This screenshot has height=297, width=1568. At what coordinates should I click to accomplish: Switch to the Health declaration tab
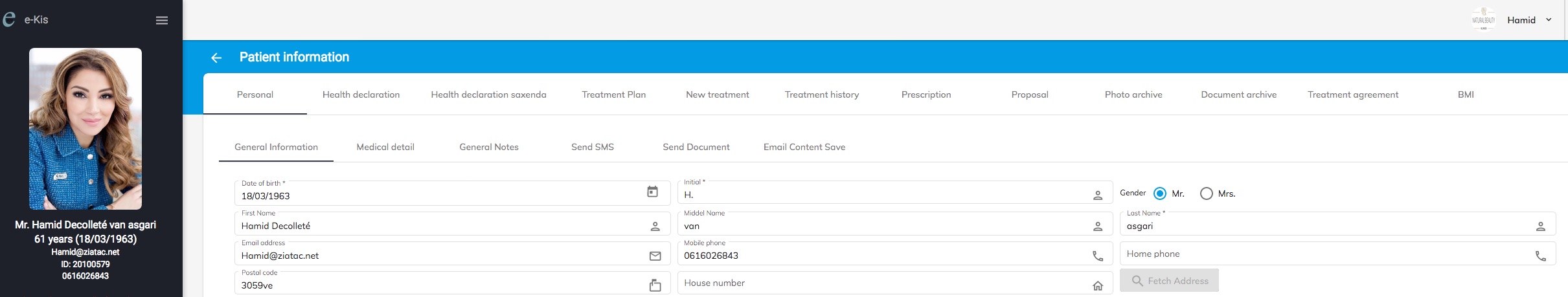361,94
